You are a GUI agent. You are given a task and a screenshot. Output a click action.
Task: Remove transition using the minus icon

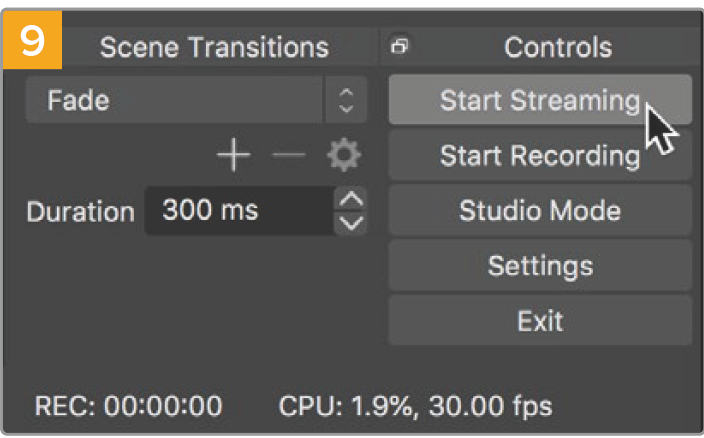point(291,156)
